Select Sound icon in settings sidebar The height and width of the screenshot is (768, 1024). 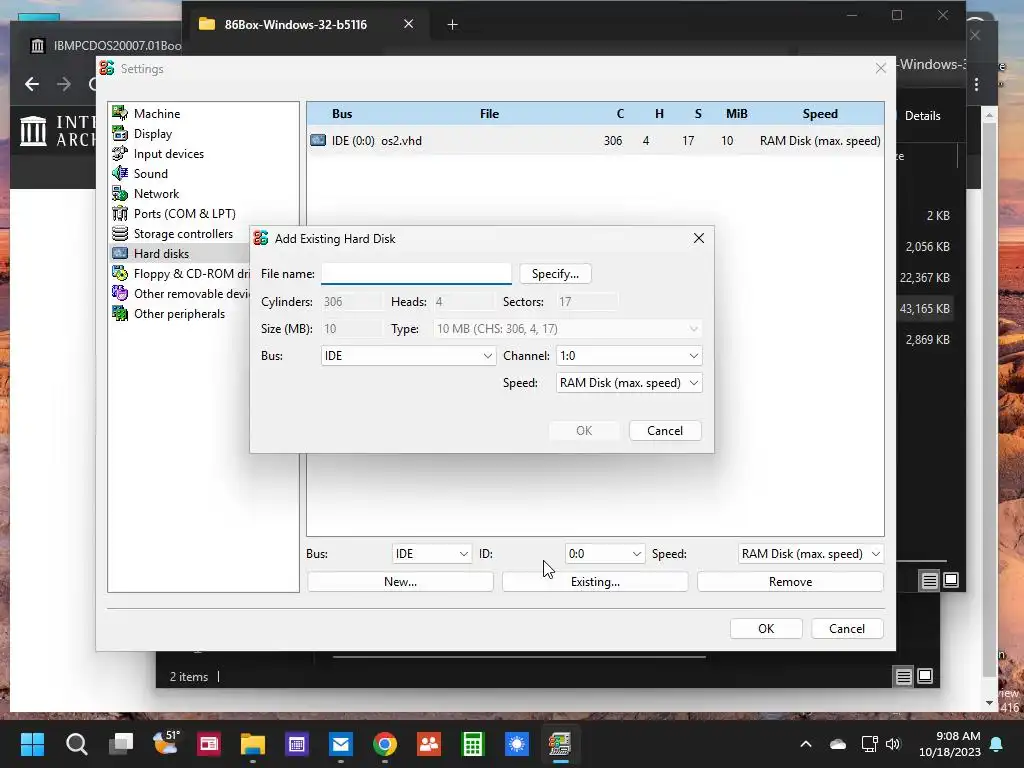(120, 173)
